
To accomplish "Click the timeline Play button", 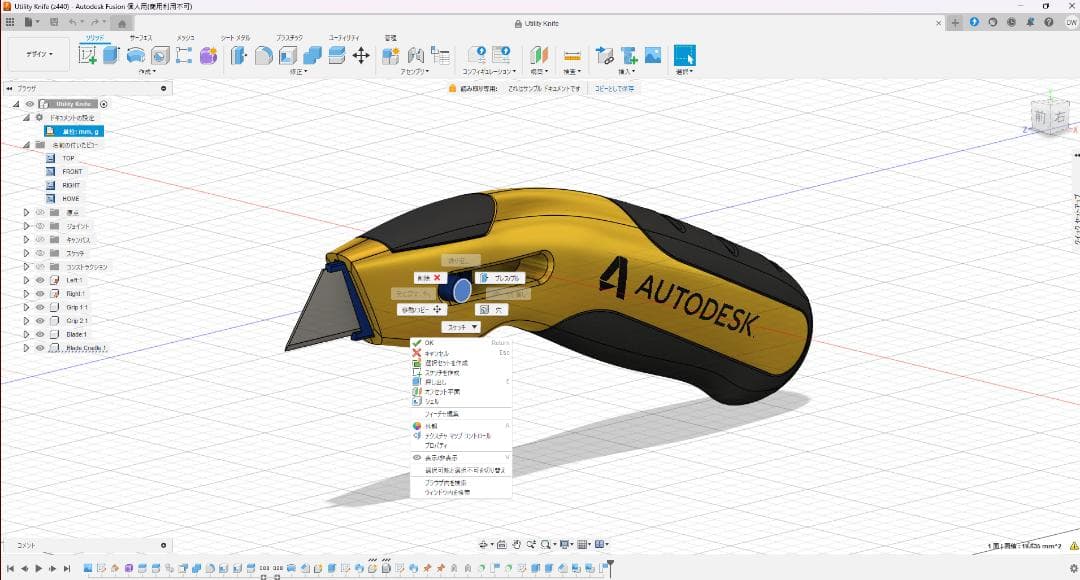I will click(39, 568).
